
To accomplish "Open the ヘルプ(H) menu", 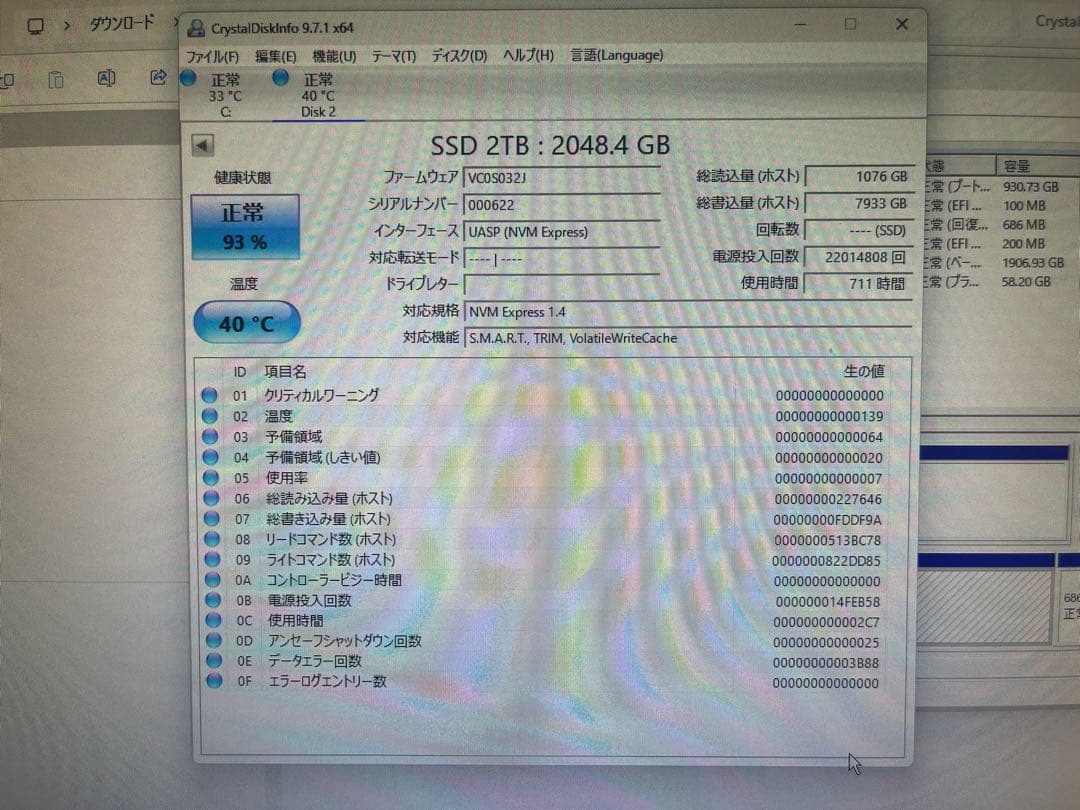I will 528,55.
